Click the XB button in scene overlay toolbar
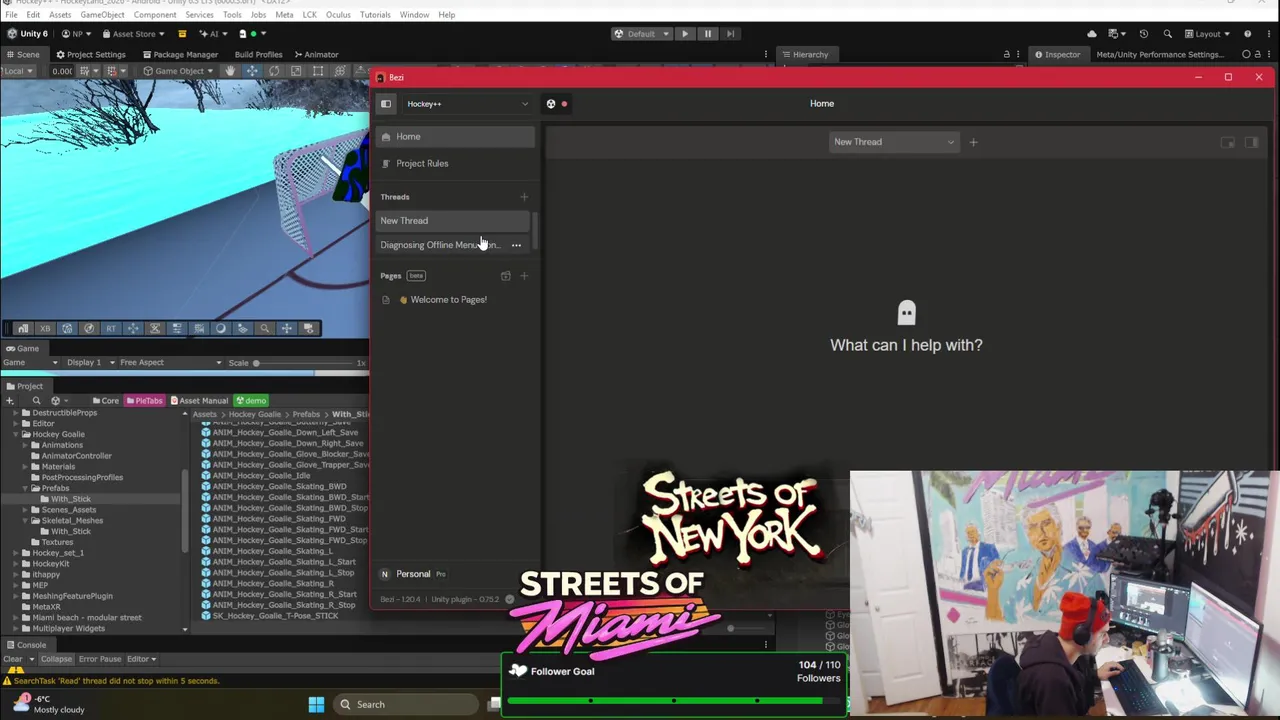This screenshot has height=720, width=1280. tap(45, 328)
